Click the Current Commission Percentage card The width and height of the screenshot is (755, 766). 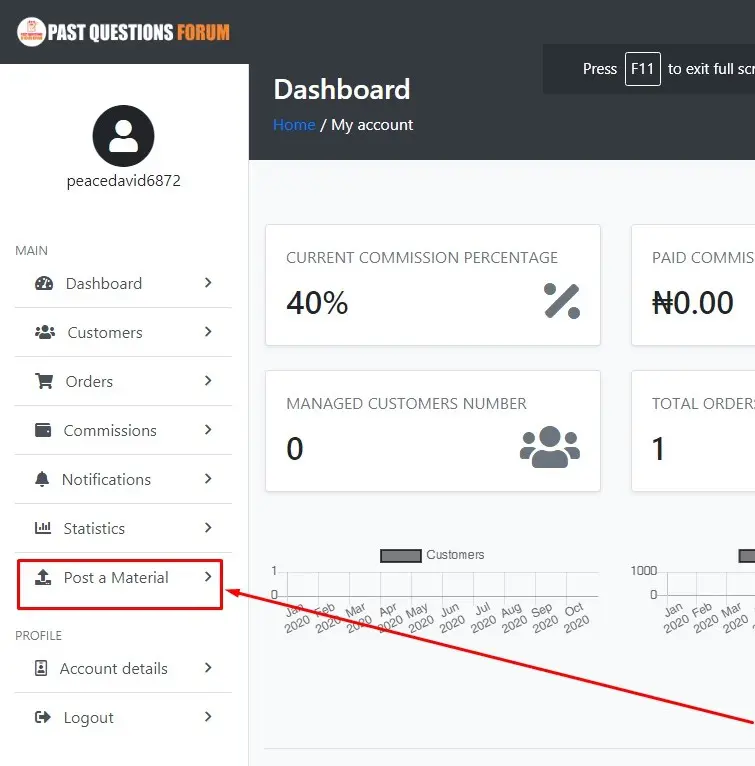pos(432,285)
